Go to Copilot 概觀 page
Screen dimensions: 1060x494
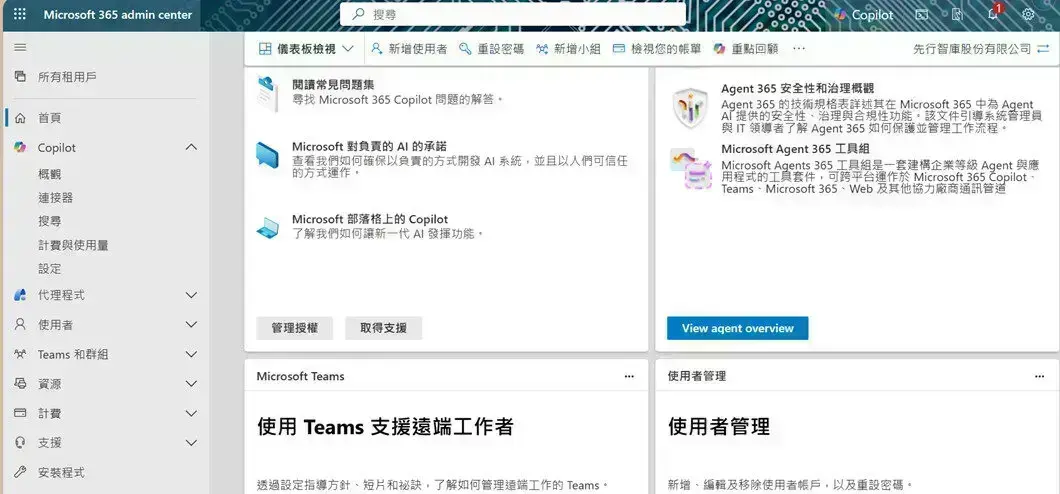click(49, 174)
